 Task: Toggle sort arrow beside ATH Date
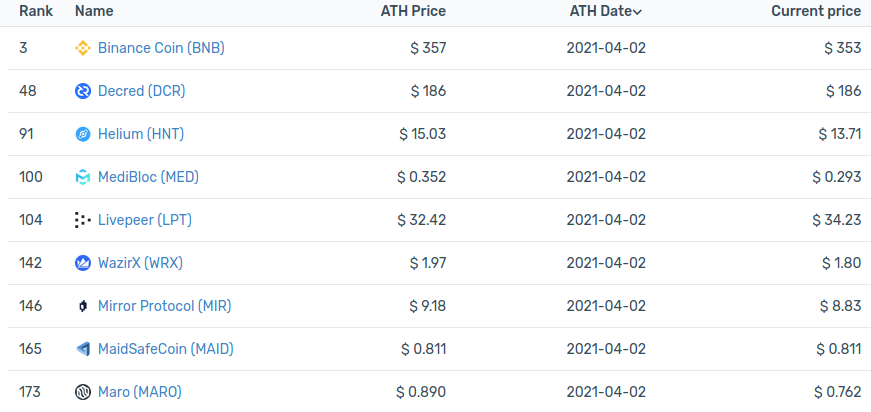click(x=637, y=12)
